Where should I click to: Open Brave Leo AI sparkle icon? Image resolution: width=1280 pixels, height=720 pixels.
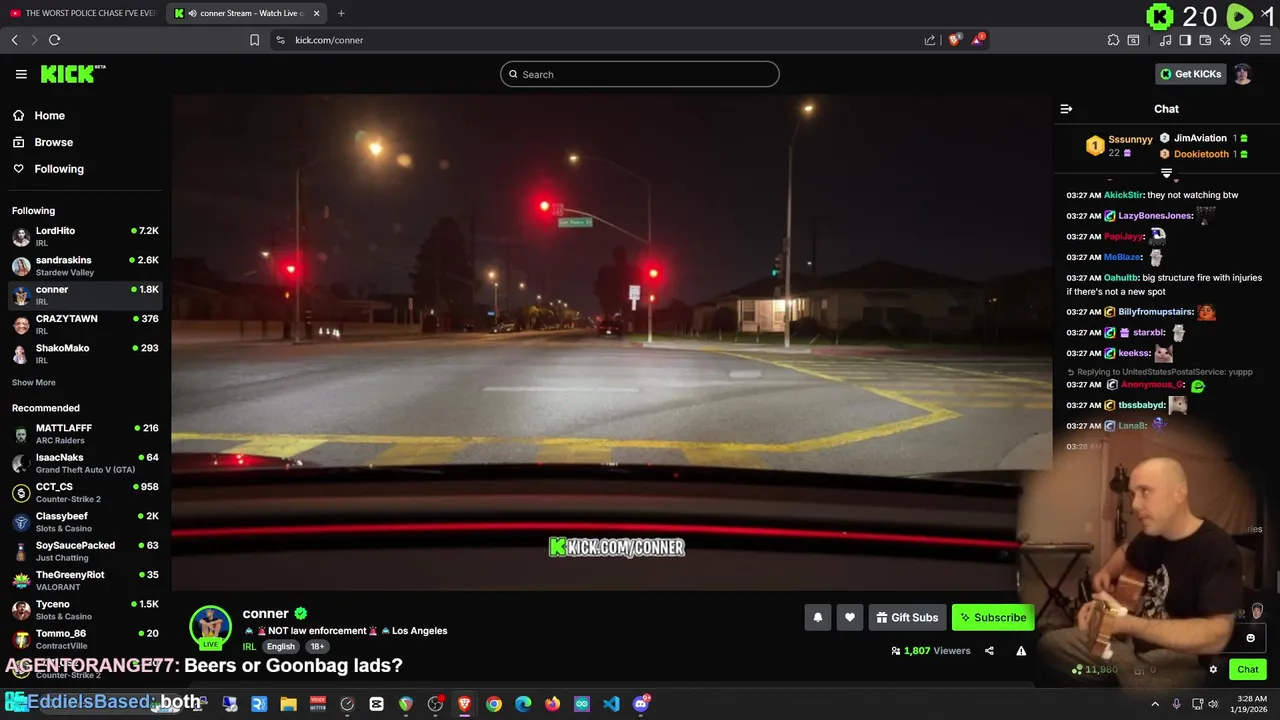1225,40
